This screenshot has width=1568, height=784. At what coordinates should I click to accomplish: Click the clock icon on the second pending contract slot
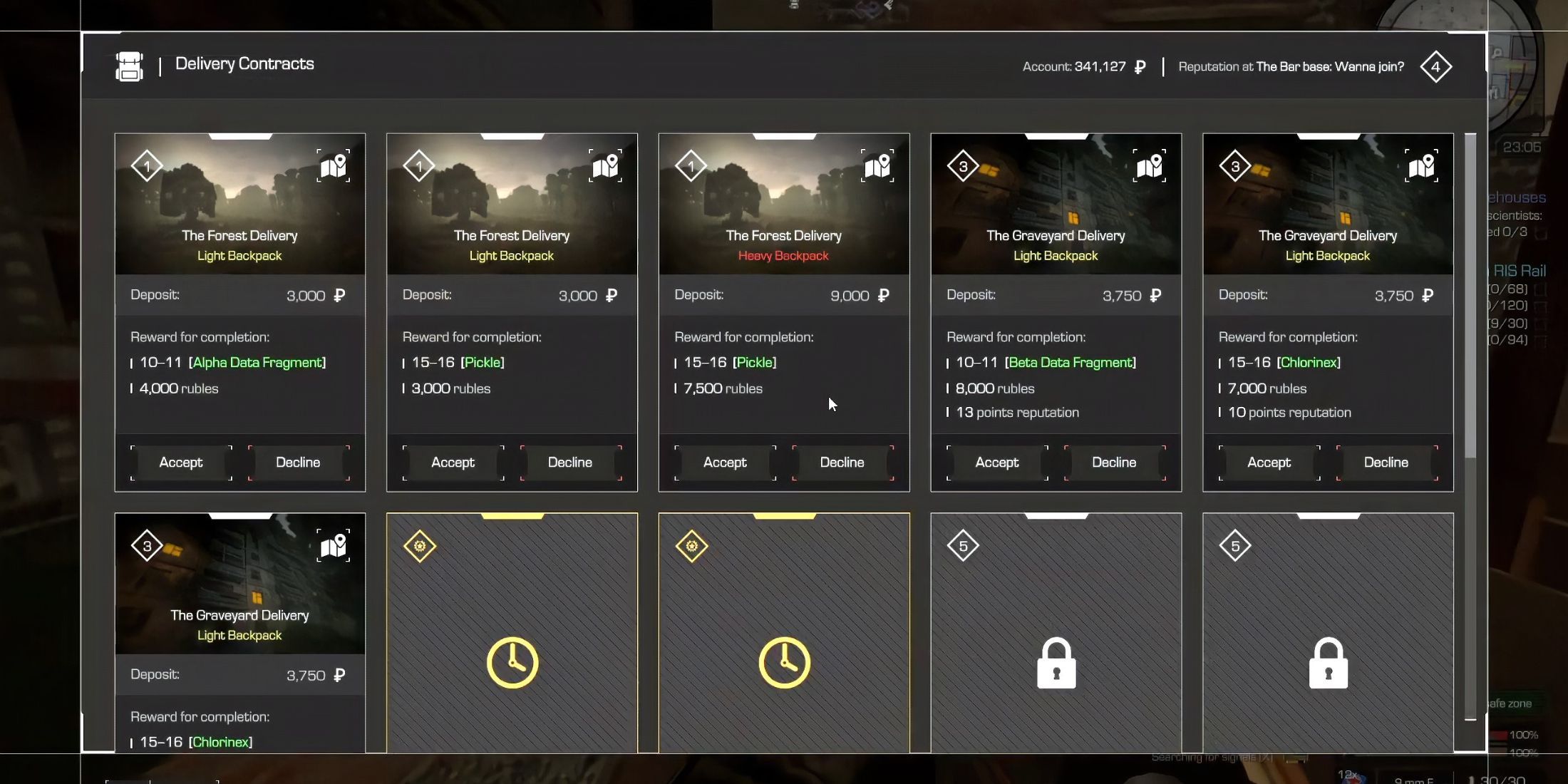(x=784, y=662)
